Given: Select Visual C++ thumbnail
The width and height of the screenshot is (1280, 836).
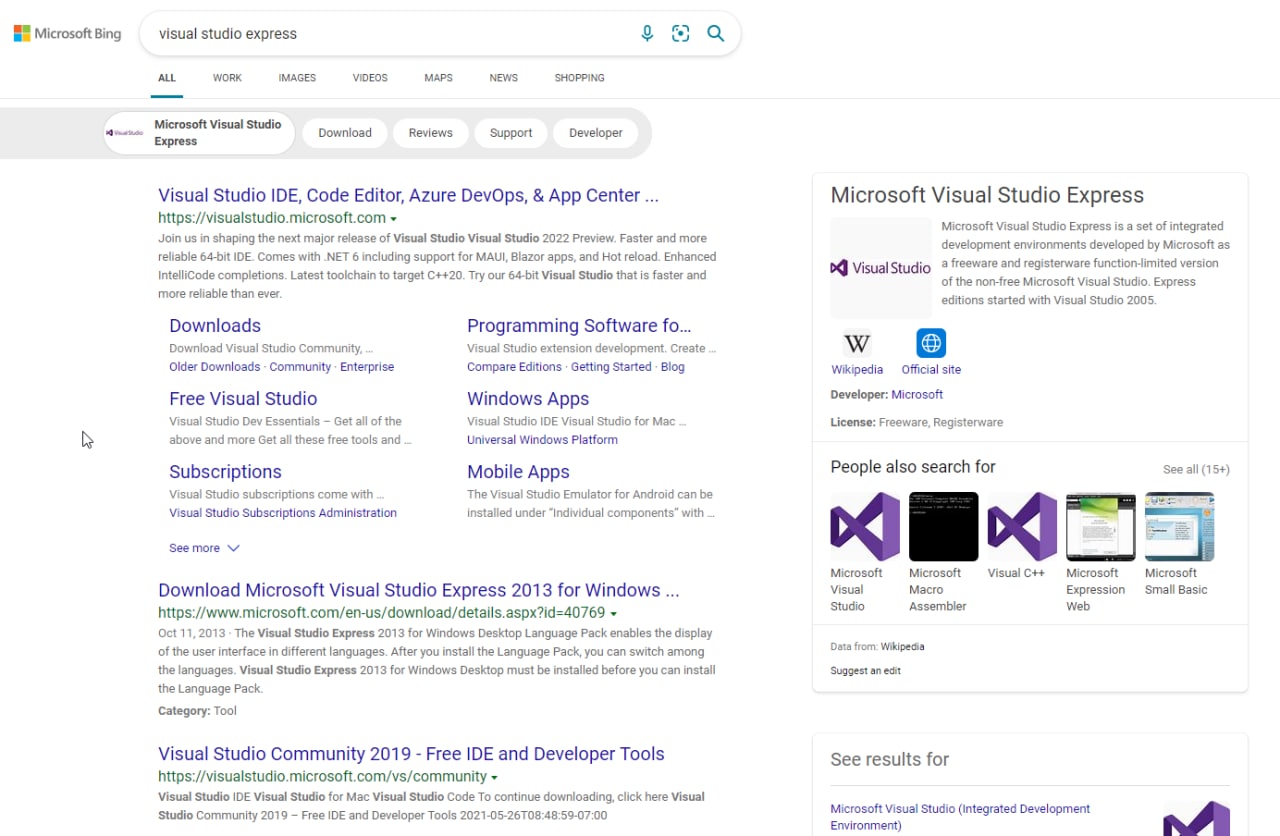Looking at the screenshot, I should [1022, 526].
